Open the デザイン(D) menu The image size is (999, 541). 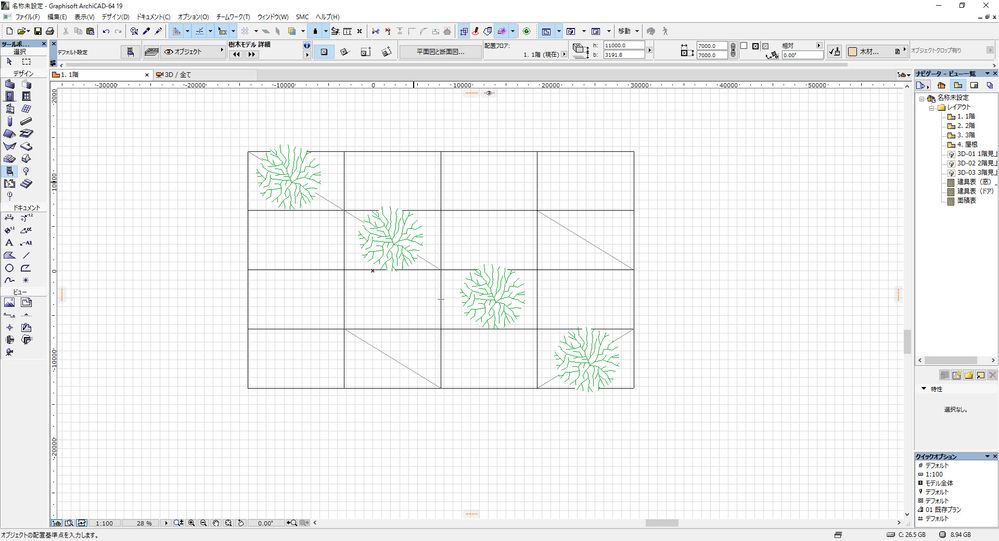pos(115,17)
